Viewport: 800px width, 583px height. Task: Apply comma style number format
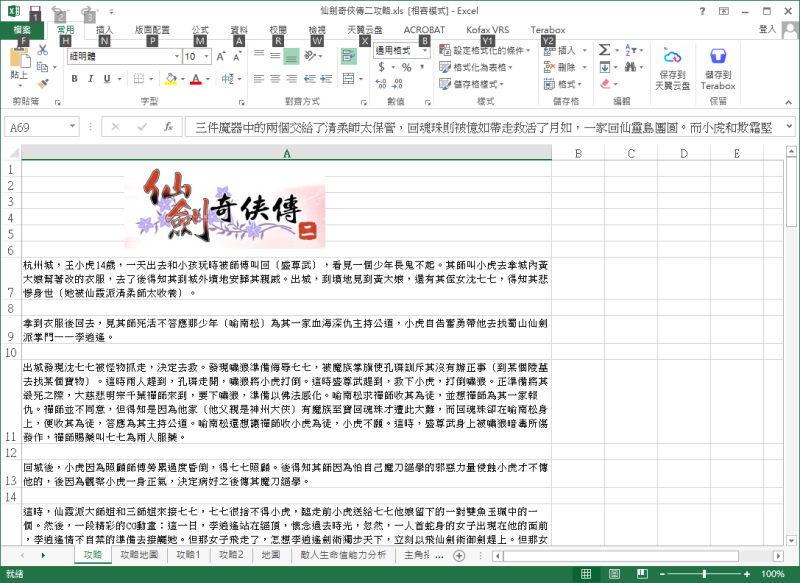click(x=422, y=67)
